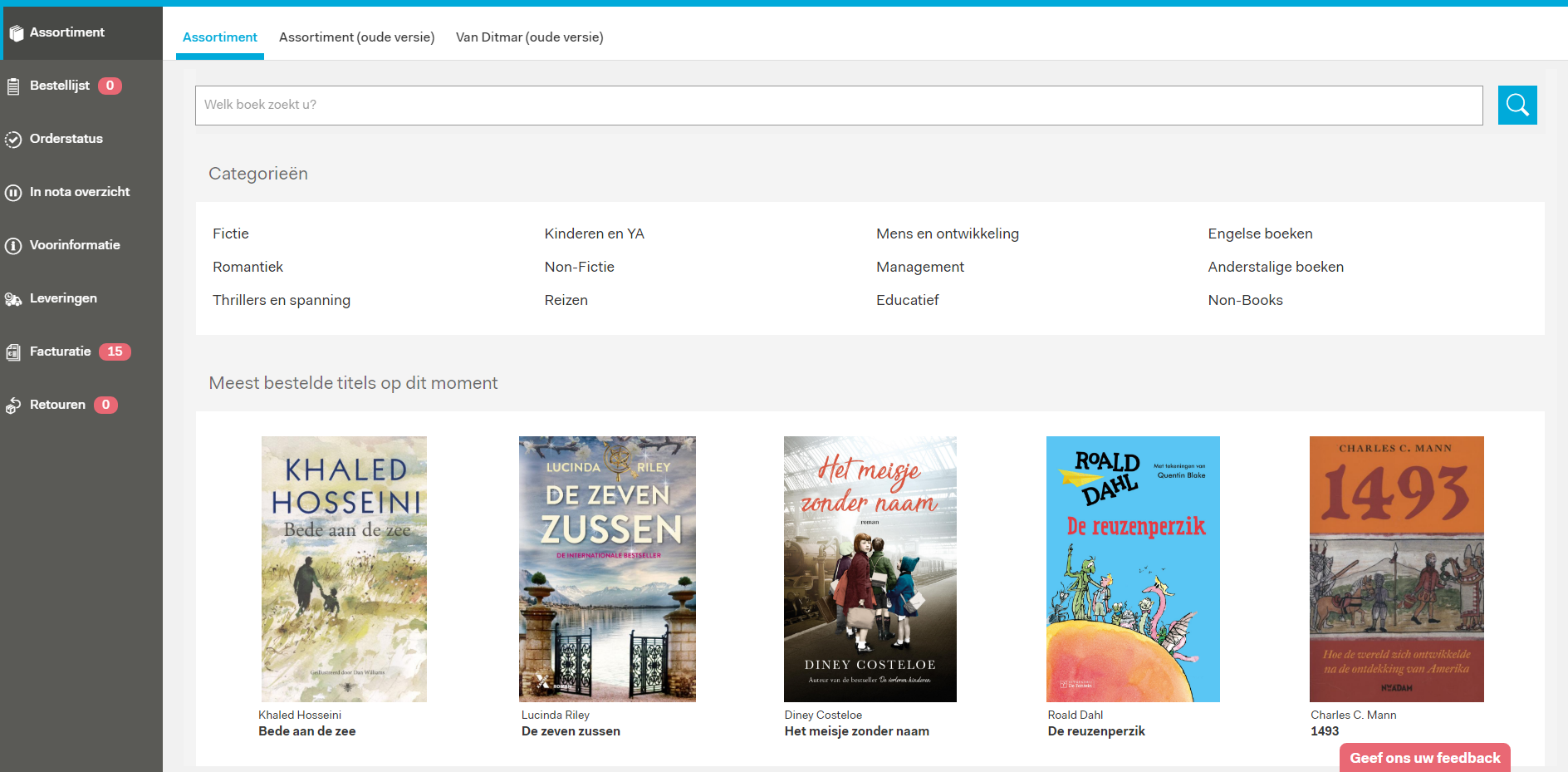The image size is (1568, 772).
Task: Click the Leveringen truck icon
Action: coord(13,299)
